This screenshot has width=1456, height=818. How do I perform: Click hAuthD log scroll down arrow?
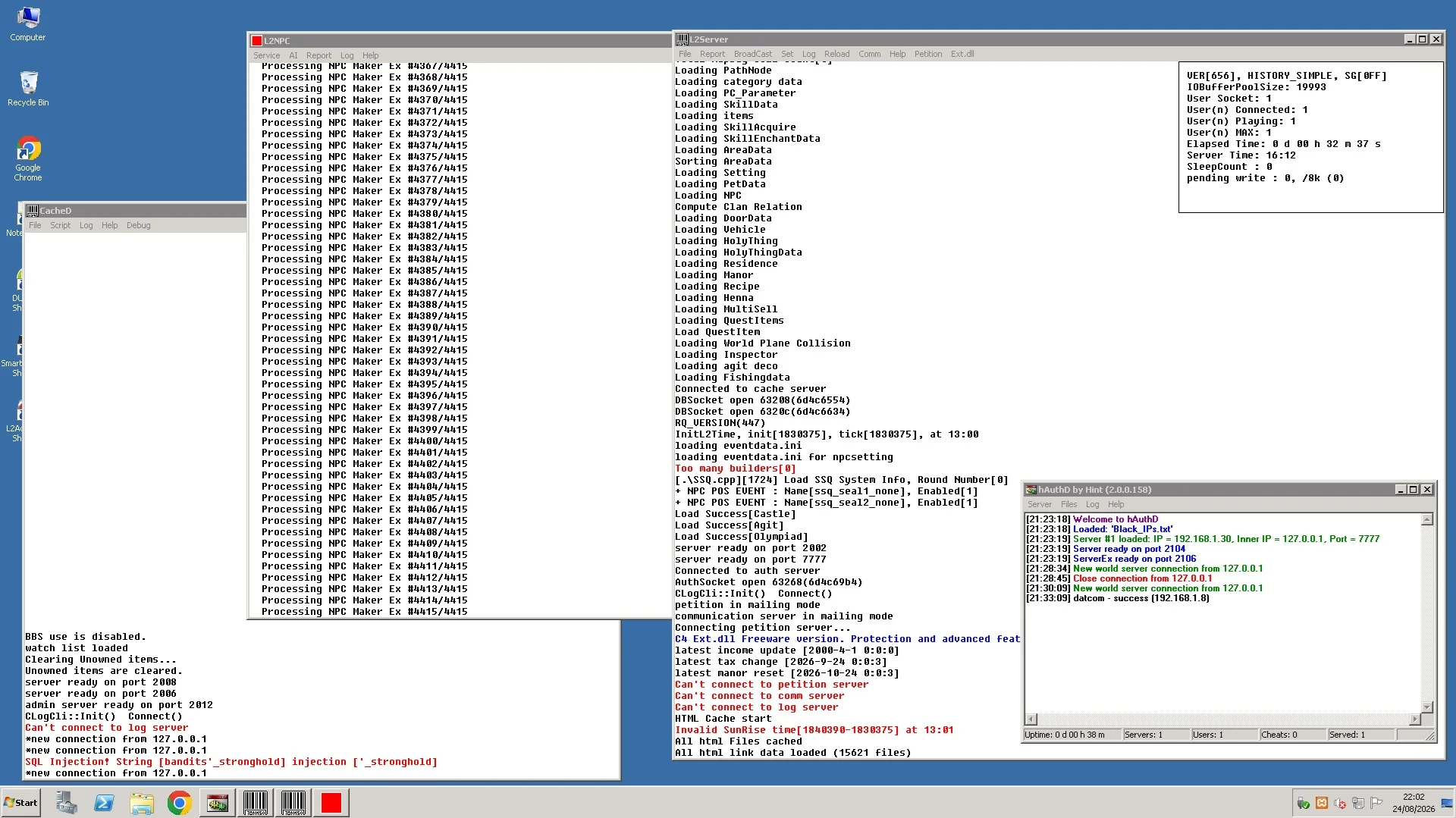pos(1426,707)
